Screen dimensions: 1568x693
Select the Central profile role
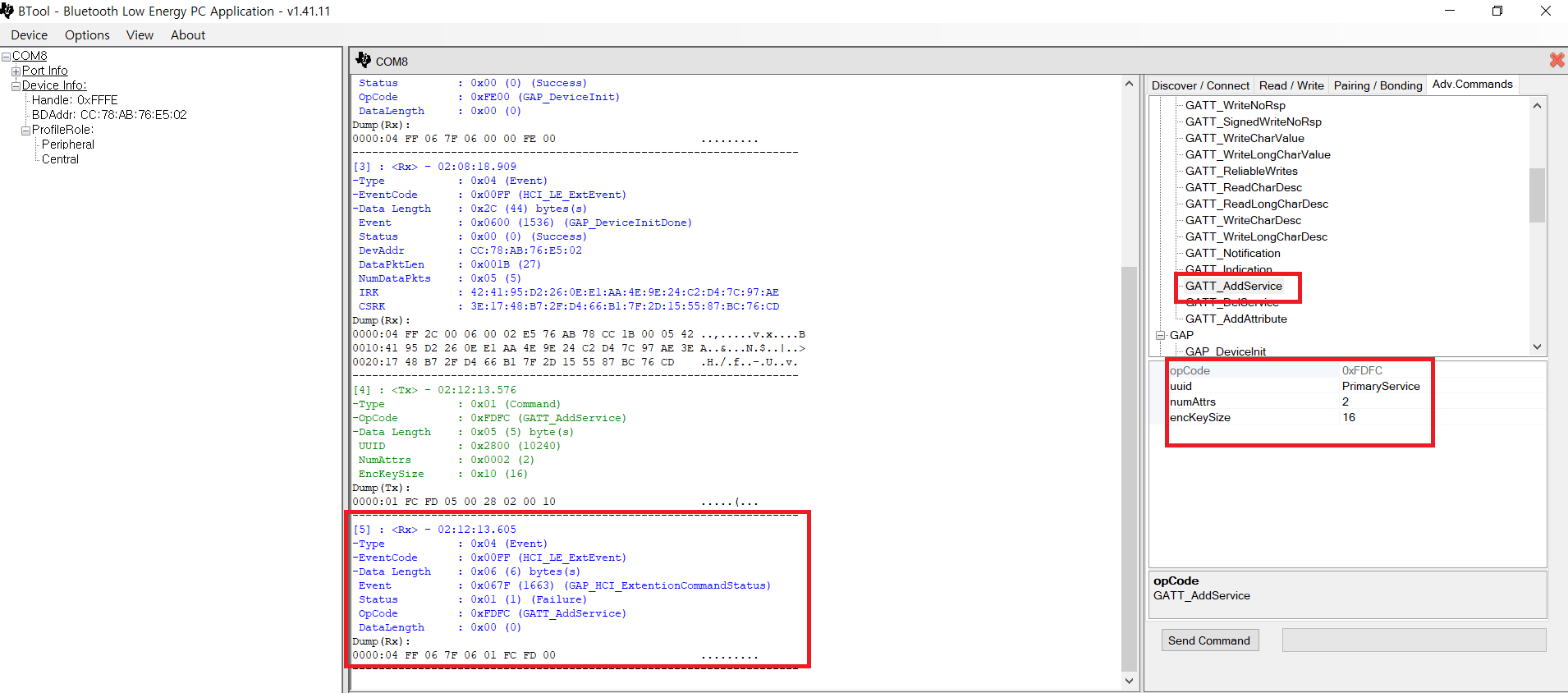pos(60,159)
